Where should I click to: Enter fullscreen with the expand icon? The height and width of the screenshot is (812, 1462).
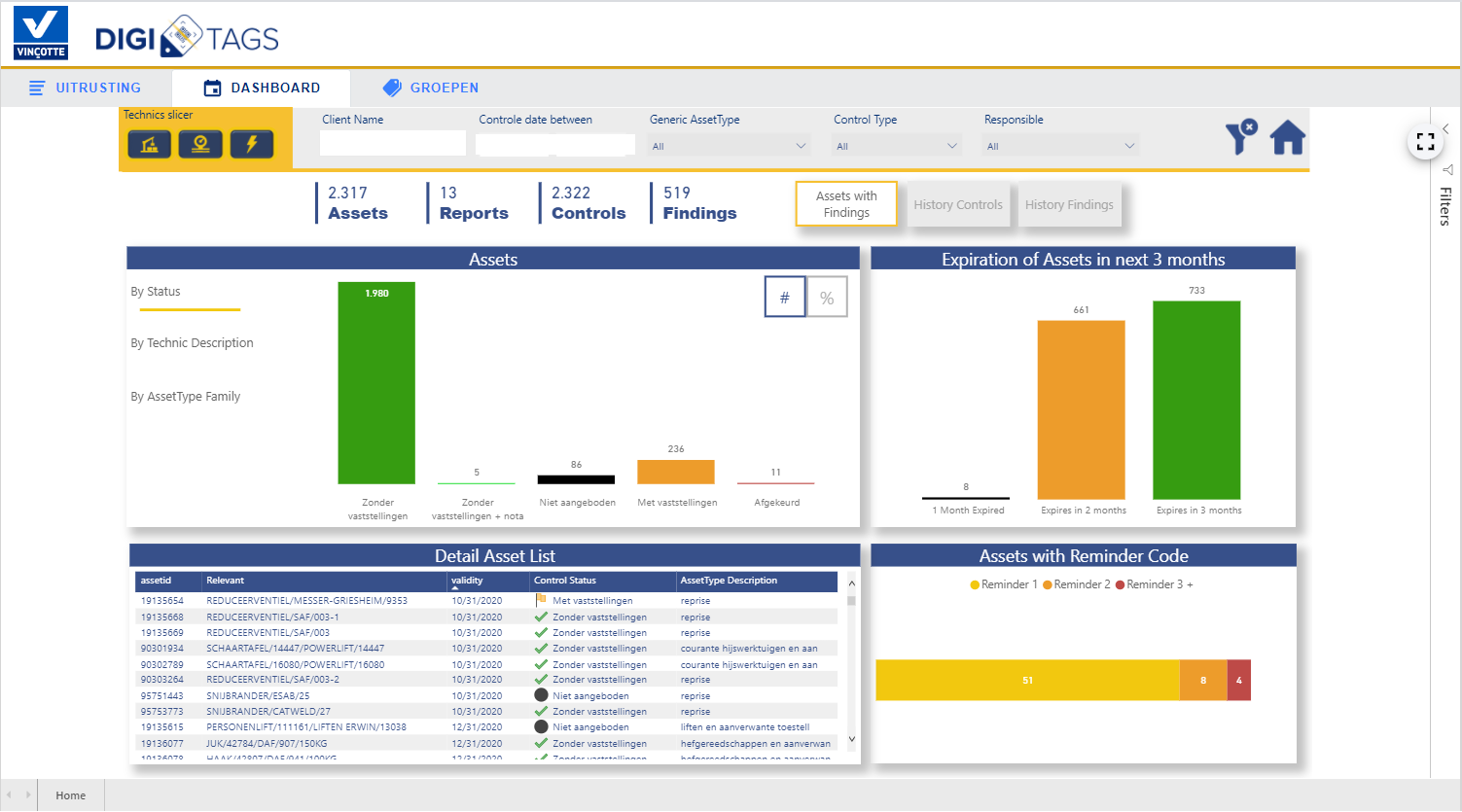tap(1425, 141)
